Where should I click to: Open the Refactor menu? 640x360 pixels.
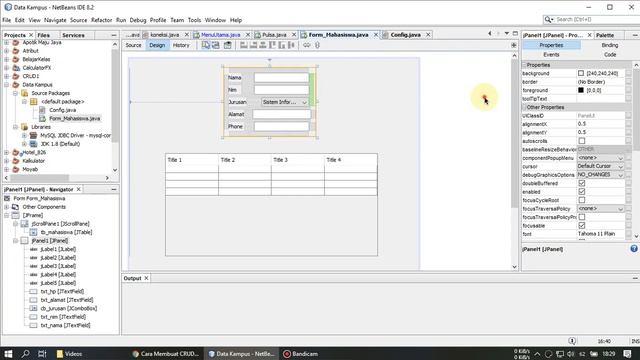(x=101, y=20)
